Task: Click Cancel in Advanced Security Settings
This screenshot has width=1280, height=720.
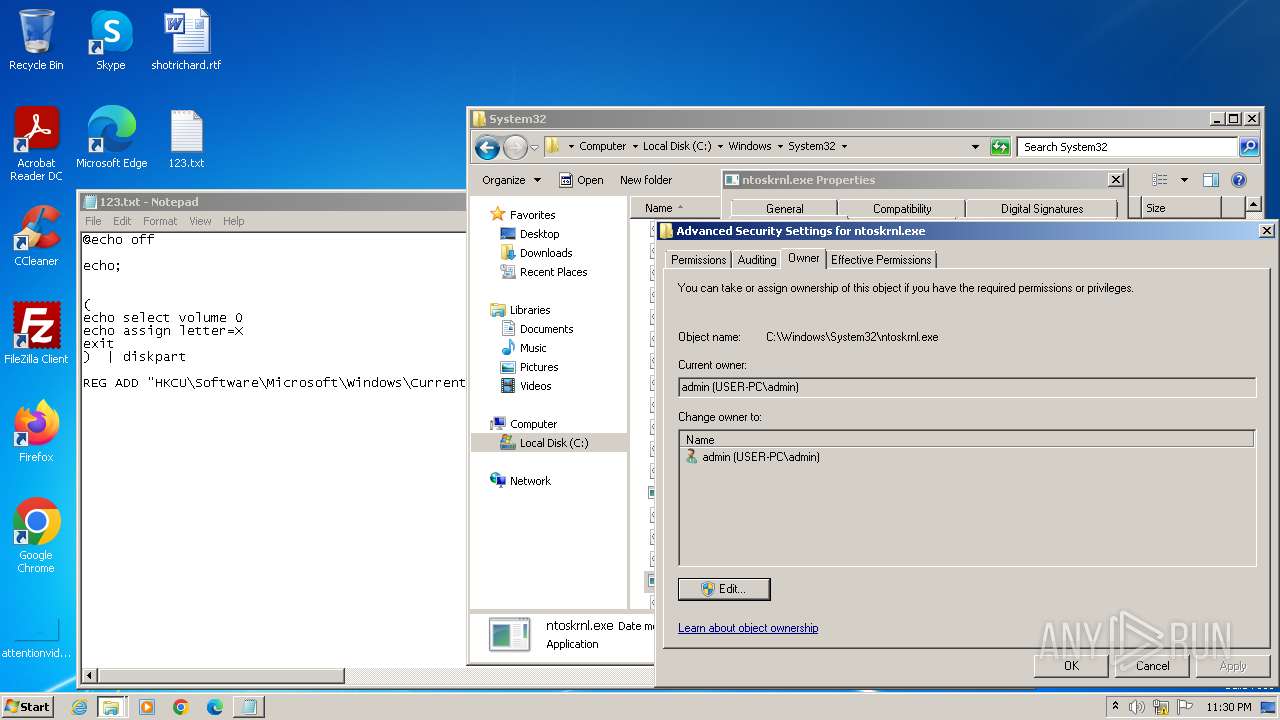Action: coord(1152,666)
